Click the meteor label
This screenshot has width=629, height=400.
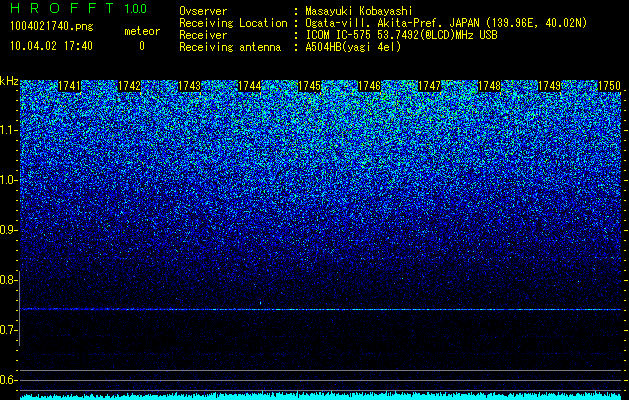click(142, 31)
